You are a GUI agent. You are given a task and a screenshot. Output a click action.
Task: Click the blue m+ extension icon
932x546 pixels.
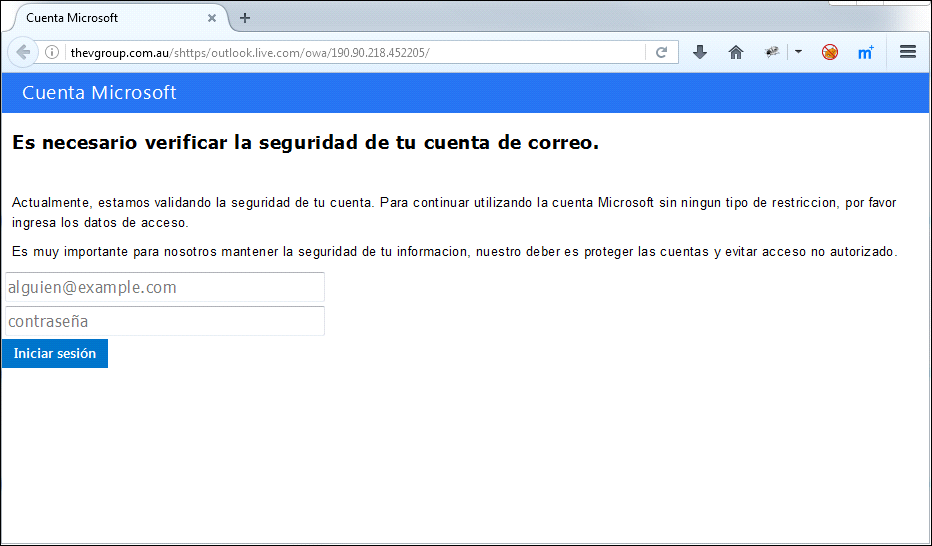pyautogui.click(x=865, y=52)
